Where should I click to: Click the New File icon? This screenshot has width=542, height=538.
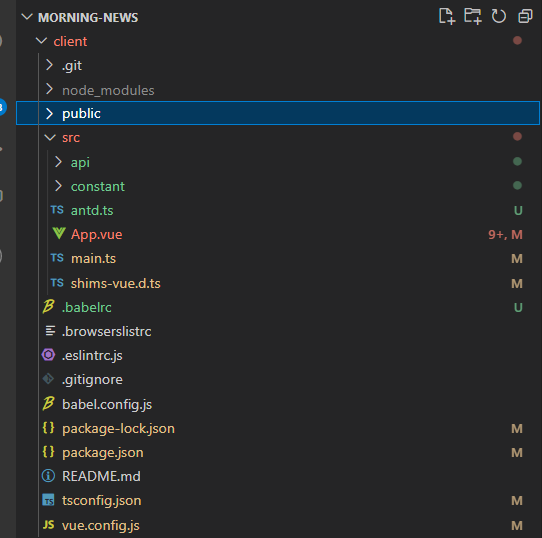pyautogui.click(x=447, y=16)
